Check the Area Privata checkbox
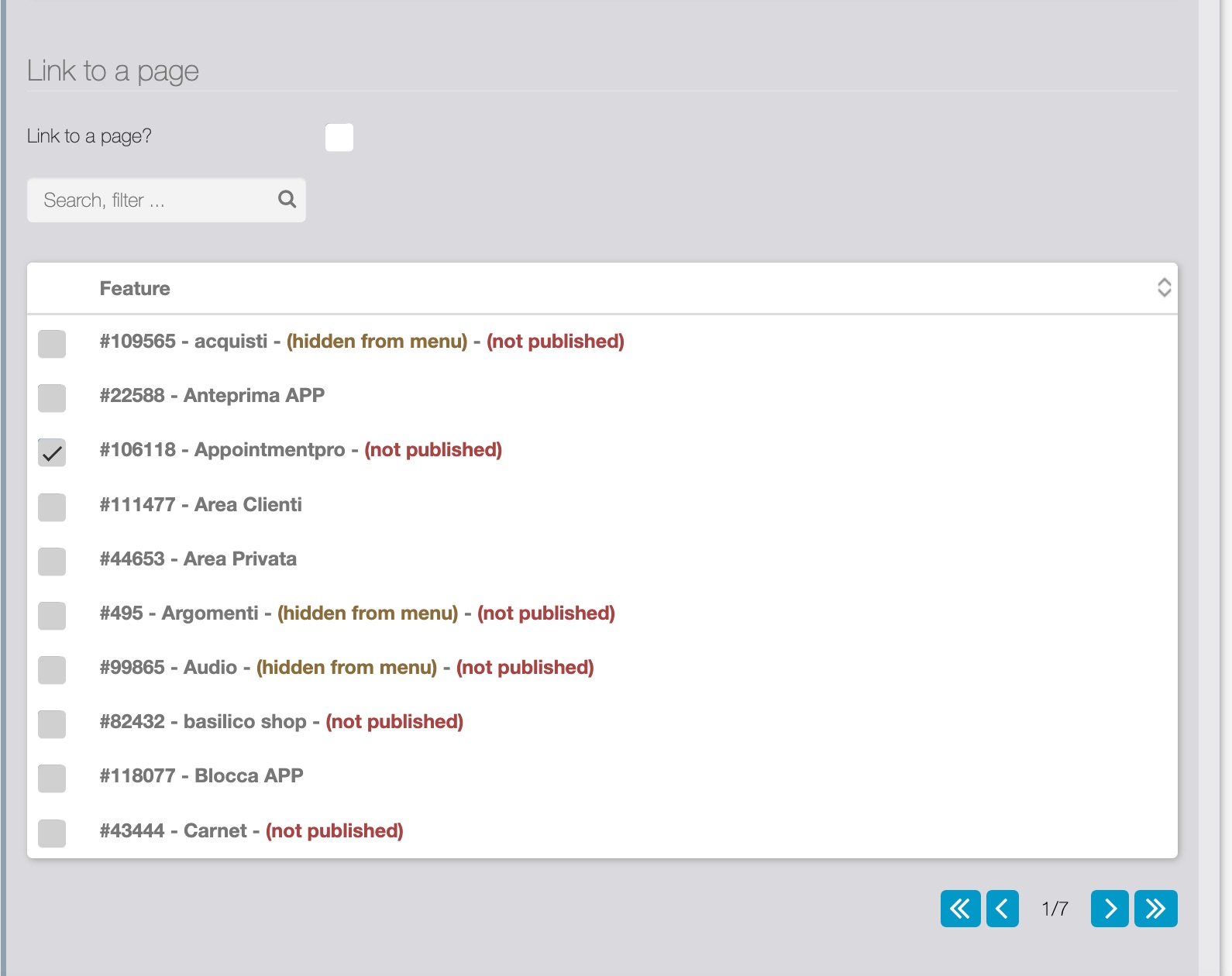The width and height of the screenshot is (1232, 976). [x=52, y=562]
